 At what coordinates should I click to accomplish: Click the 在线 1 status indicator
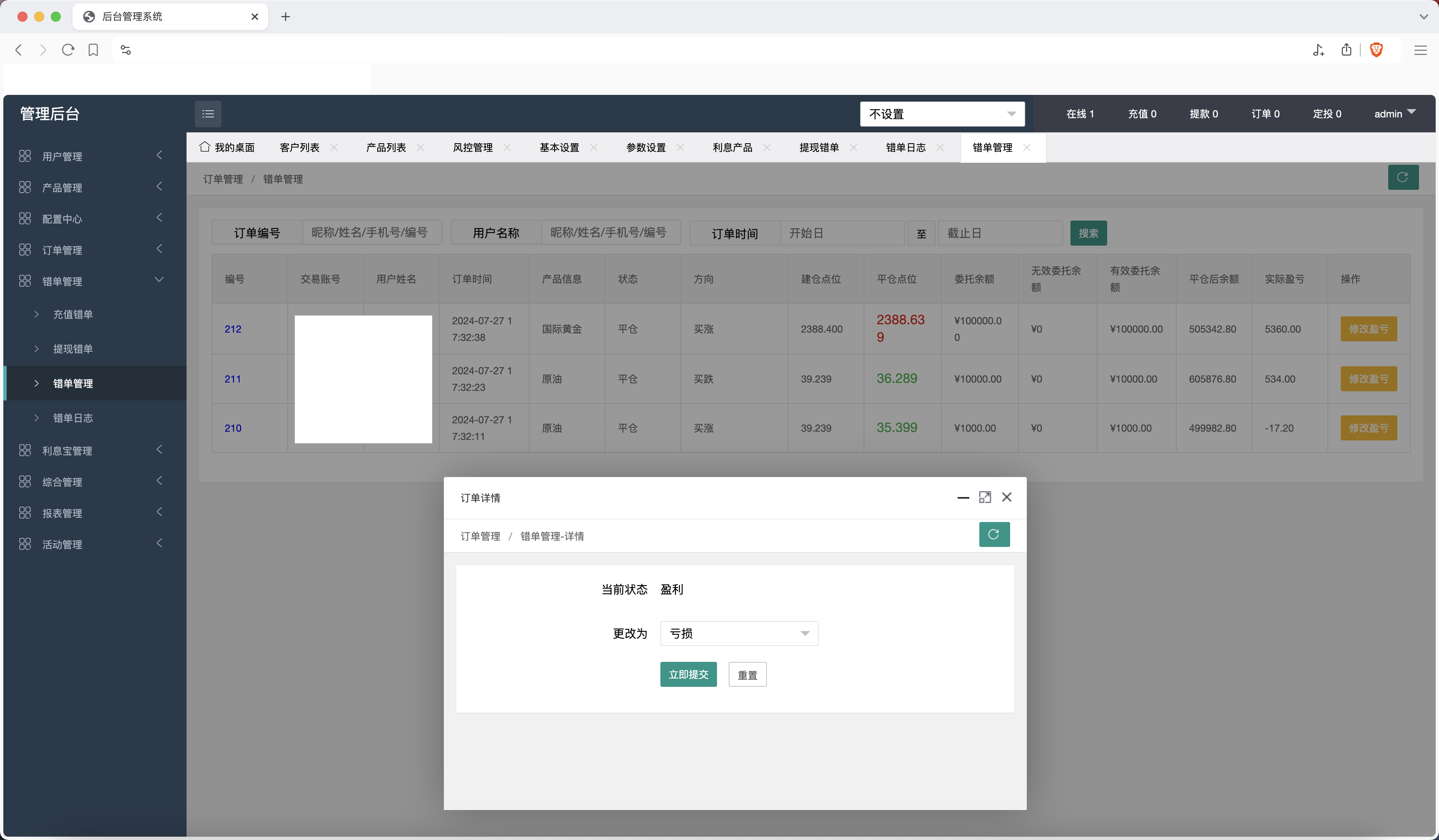1080,114
